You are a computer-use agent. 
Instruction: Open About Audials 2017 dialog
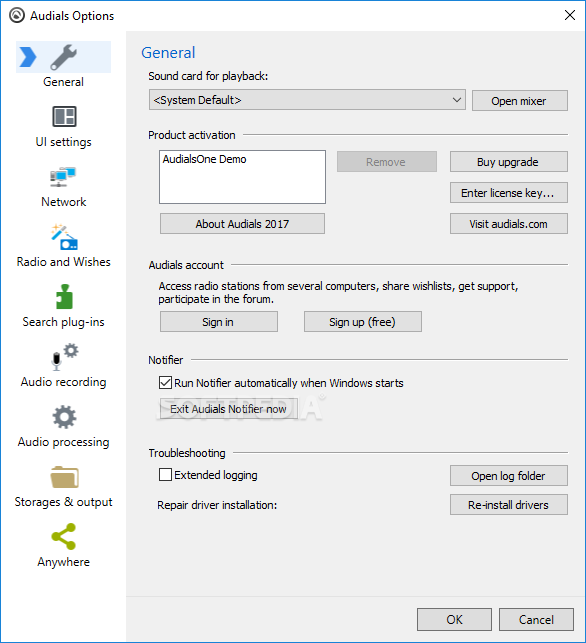(x=242, y=223)
